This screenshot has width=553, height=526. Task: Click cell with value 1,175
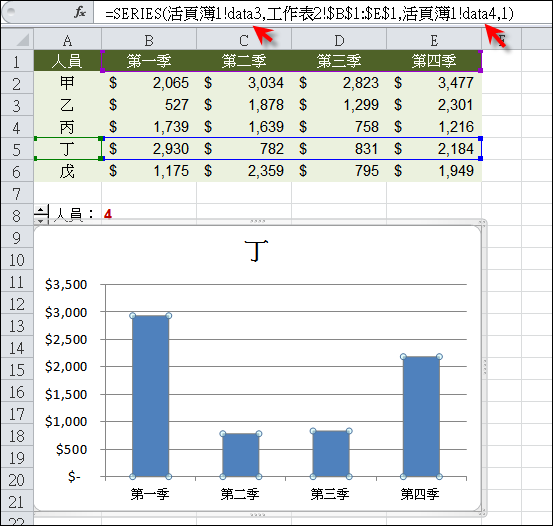click(149, 171)
